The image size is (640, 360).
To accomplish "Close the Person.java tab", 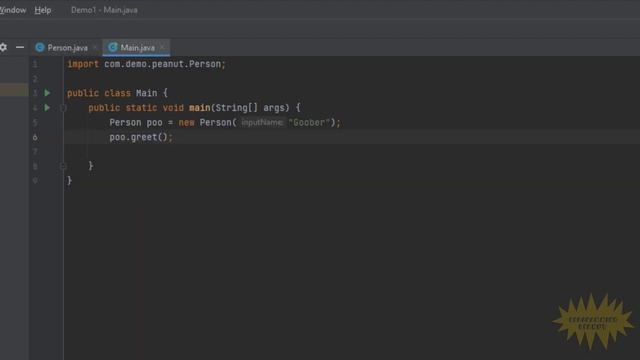I will (96, 48).
